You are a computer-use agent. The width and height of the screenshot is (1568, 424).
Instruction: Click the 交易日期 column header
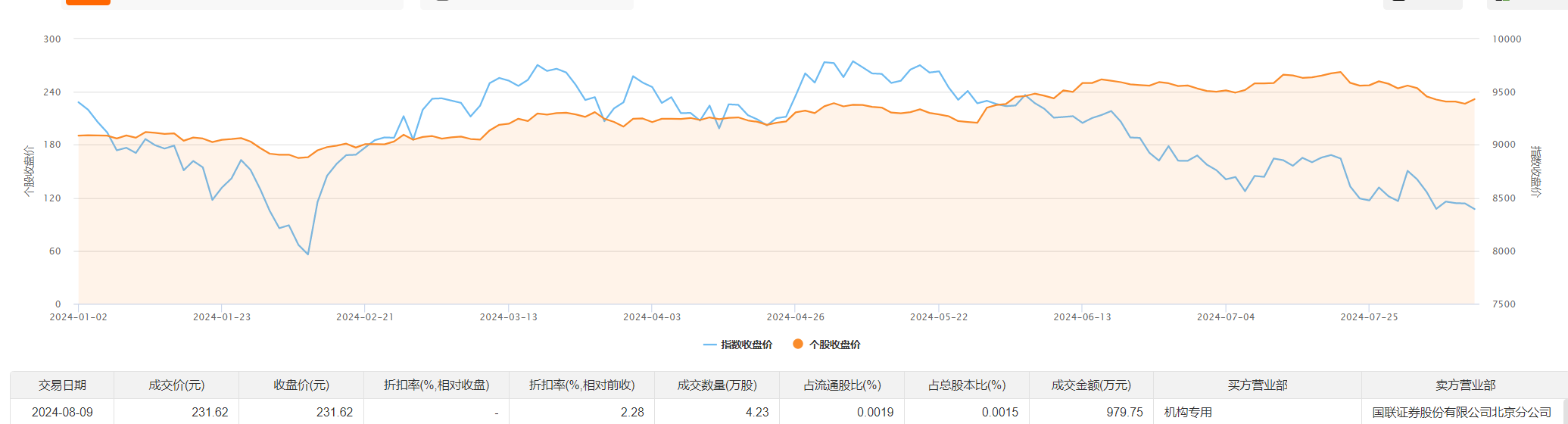pyautogui.click(x=62, y=385)
